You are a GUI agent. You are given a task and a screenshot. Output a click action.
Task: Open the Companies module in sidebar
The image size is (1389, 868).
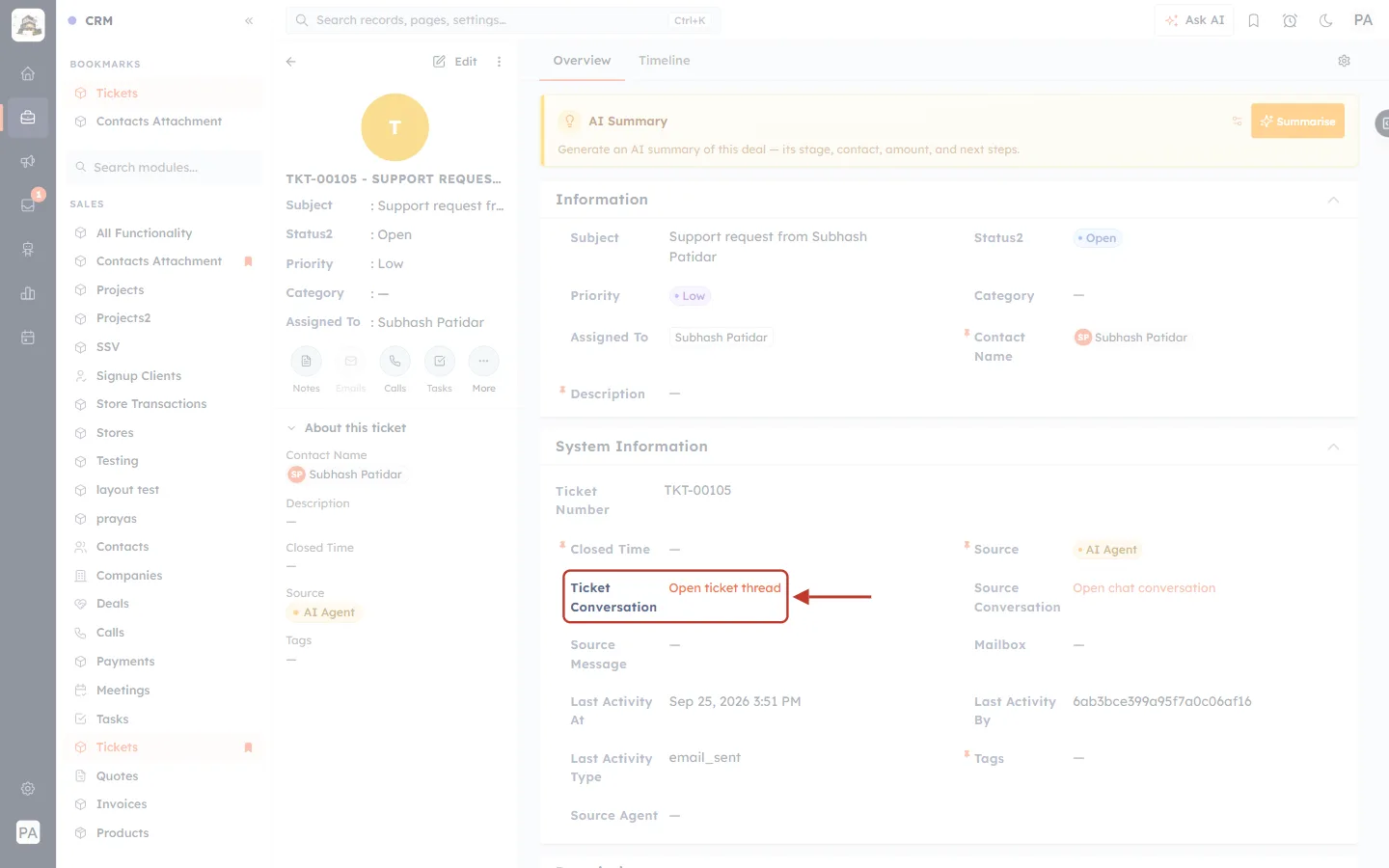pos(128,576)
